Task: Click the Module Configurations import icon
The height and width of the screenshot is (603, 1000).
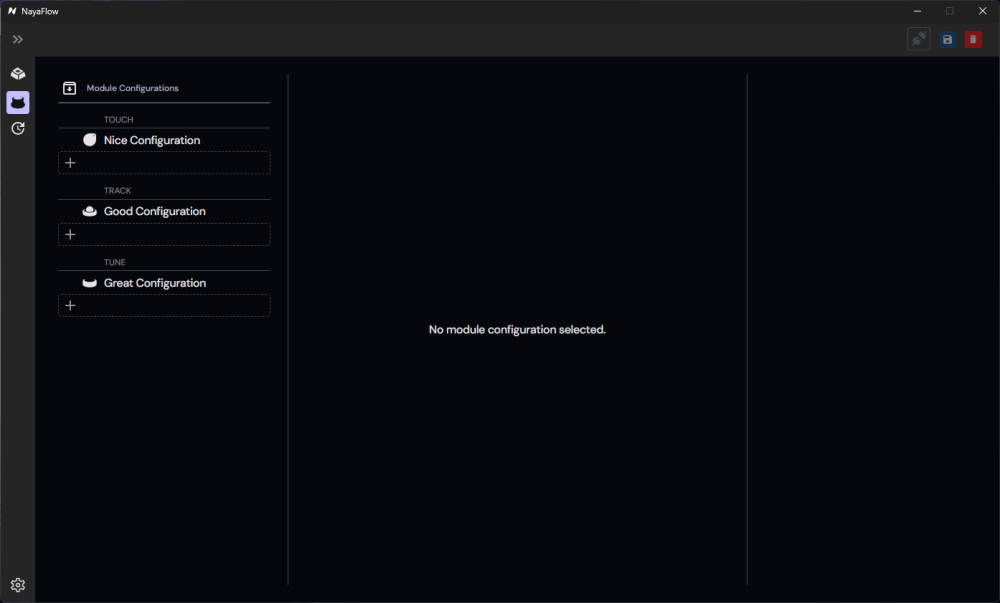Action: coord(70,88)
